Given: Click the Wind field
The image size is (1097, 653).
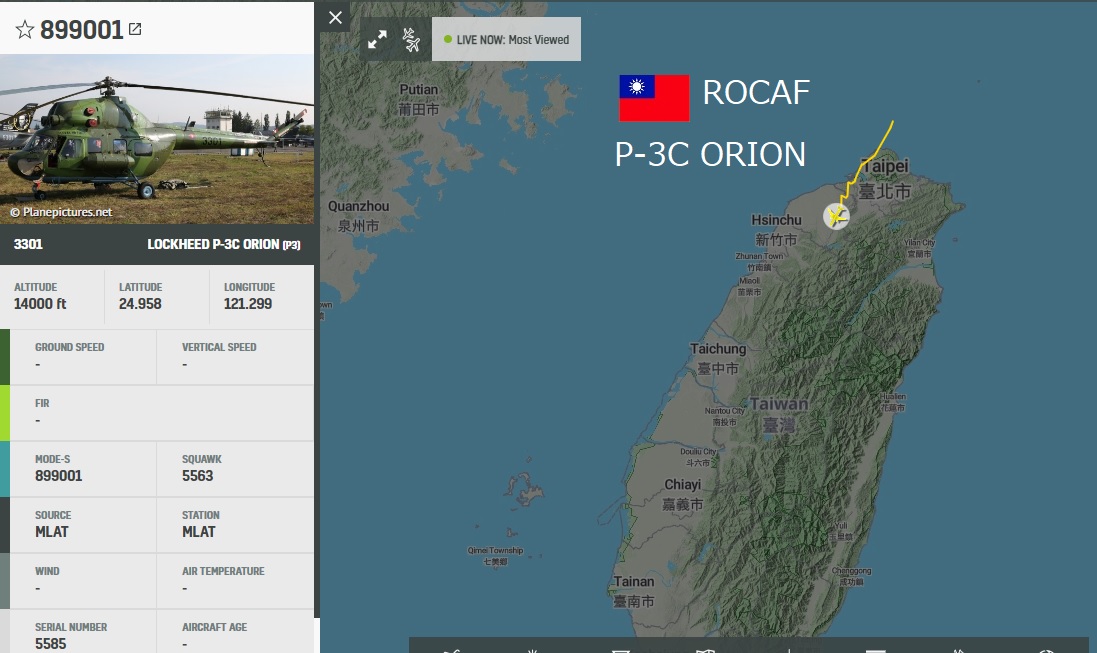Looking at the screenshot, I should click(83, 581).
